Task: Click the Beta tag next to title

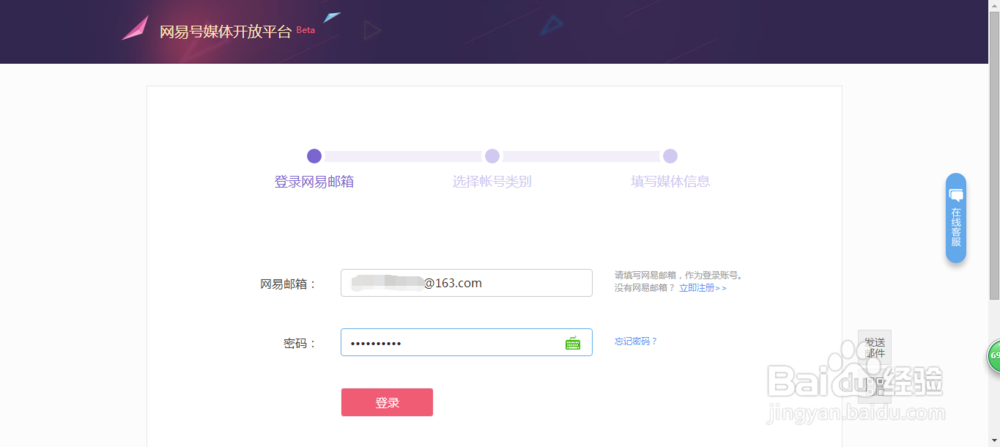Action: 305,29
